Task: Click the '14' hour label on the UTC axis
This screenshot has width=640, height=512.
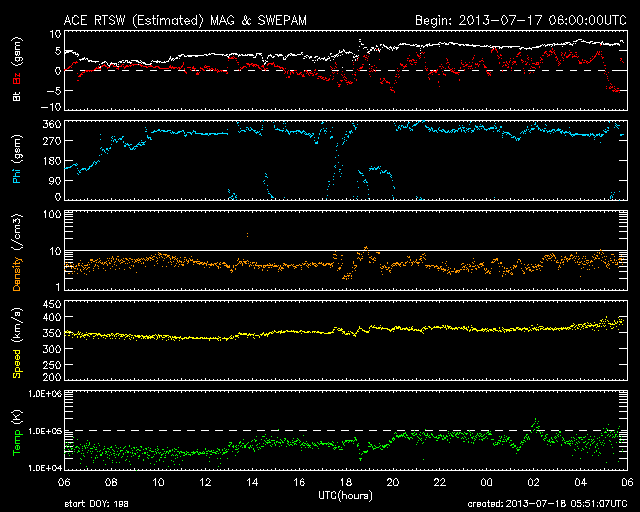Action: 252,482
